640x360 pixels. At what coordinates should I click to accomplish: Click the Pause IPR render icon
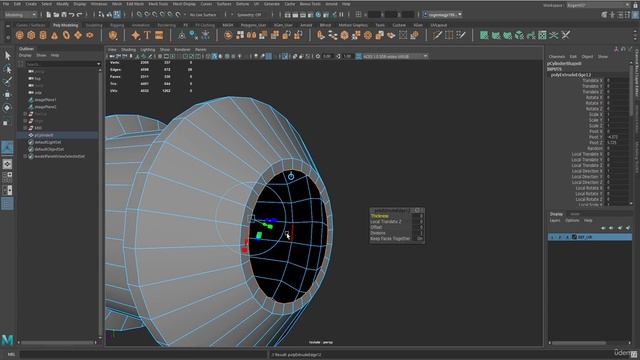click(342, 15)
